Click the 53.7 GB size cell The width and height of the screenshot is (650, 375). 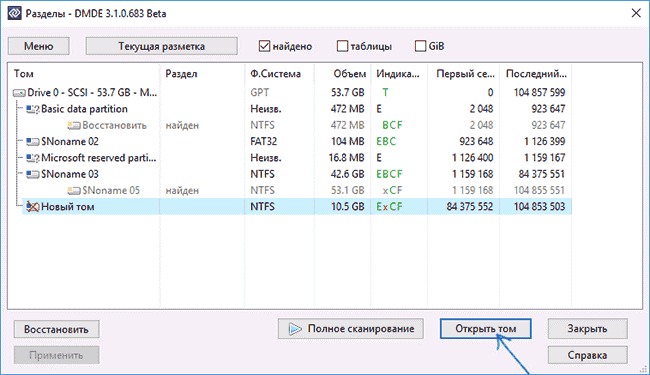pyautogui.click(x=347, y=92)
